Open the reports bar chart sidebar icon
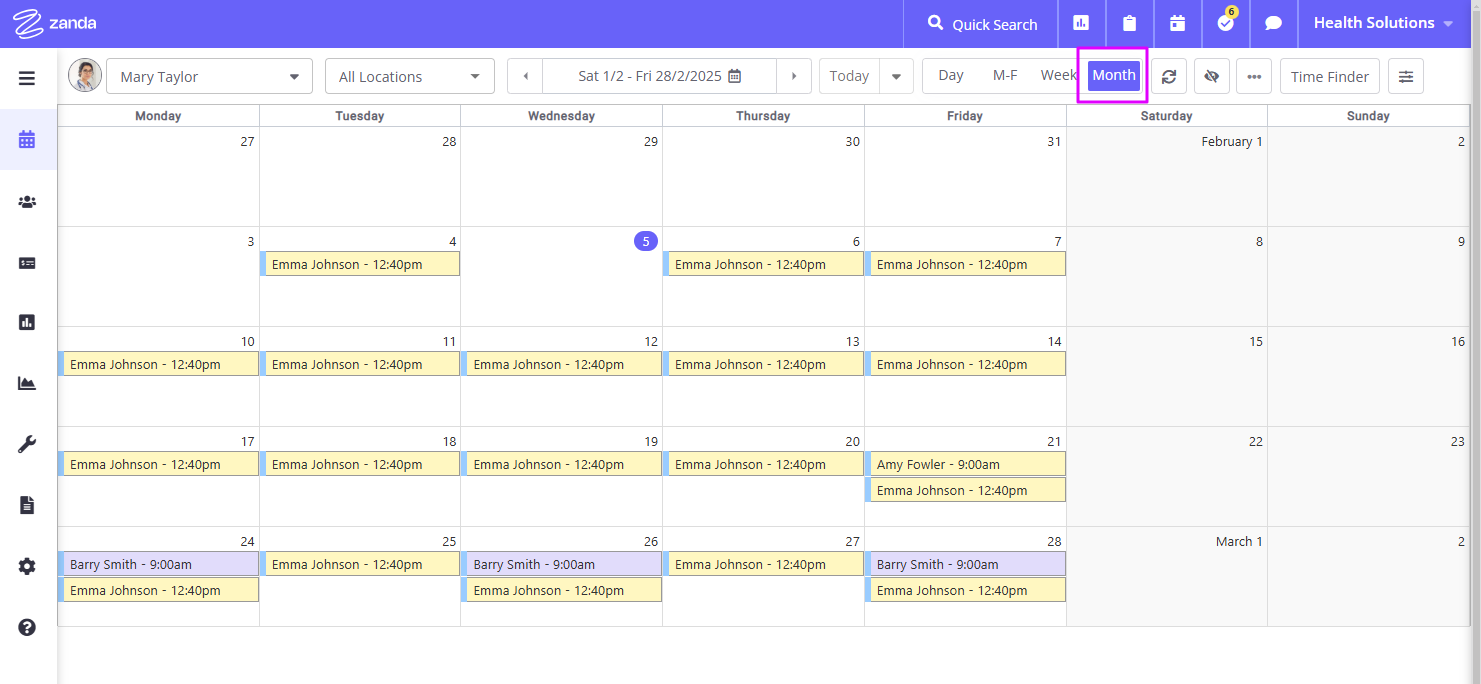Screen dimensions: 1481x684 [27, 322]
